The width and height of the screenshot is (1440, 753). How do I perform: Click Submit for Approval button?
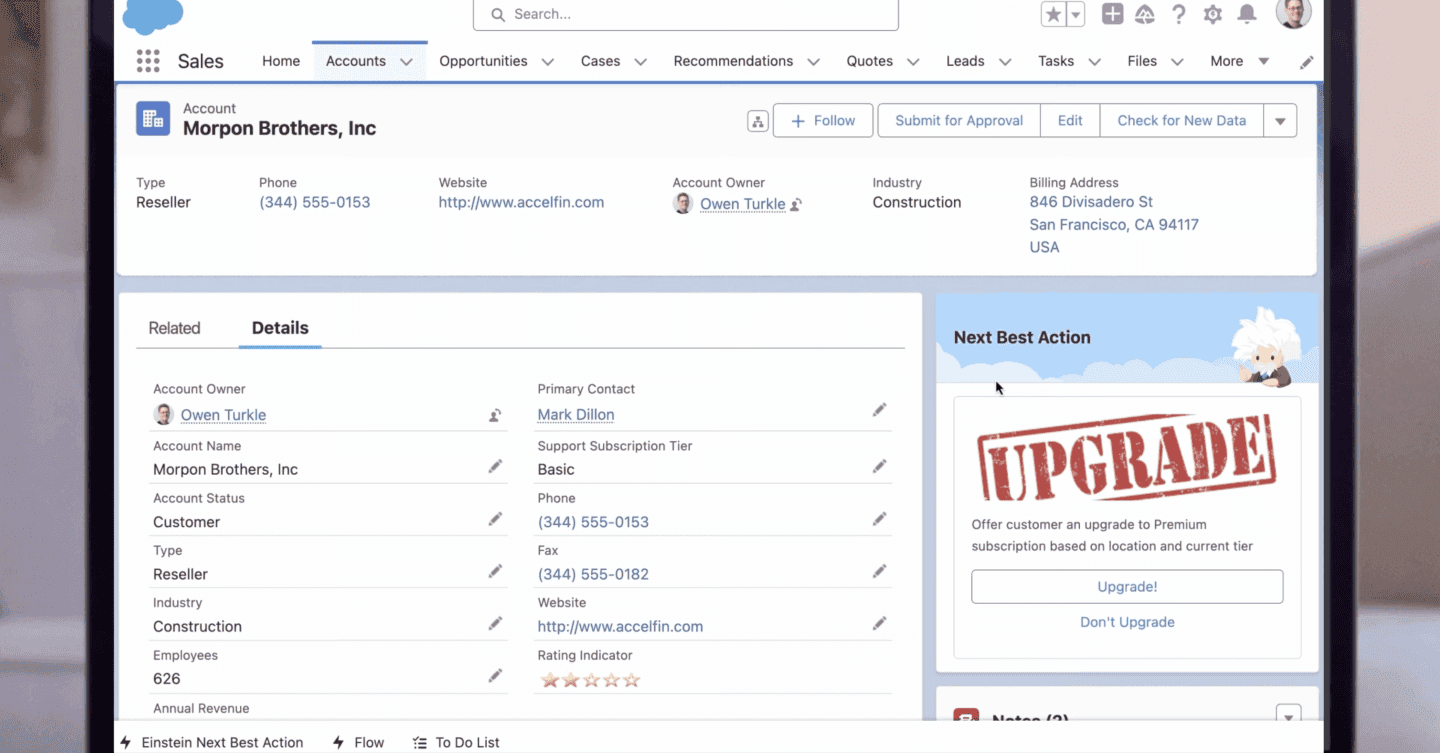tap(959, 121)
